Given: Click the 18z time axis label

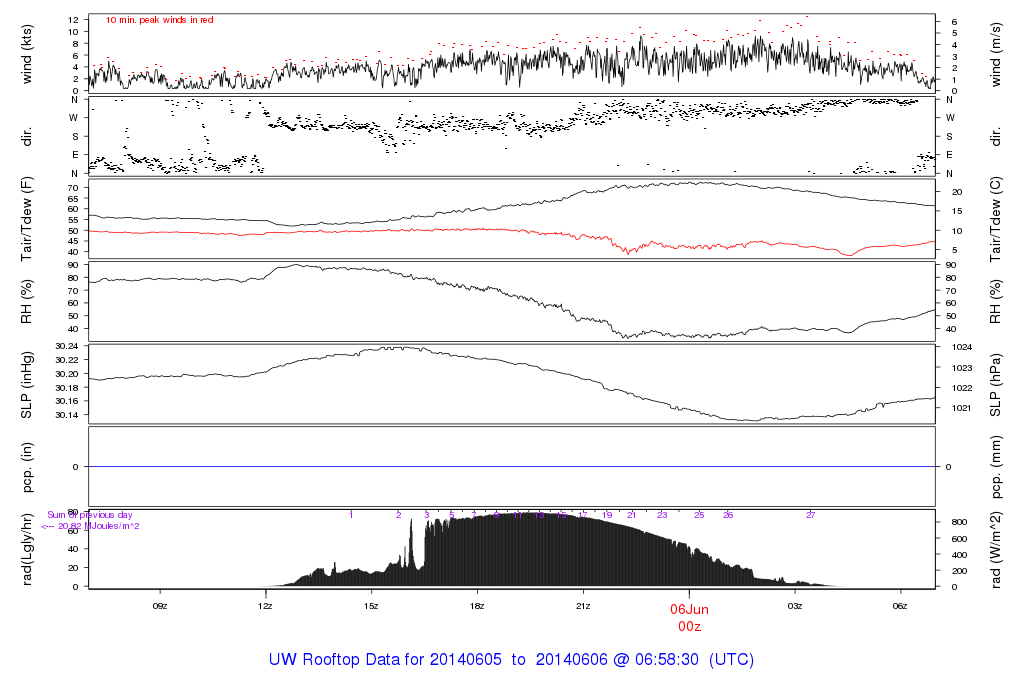Looking at the screenshot, I should [477, 606].
